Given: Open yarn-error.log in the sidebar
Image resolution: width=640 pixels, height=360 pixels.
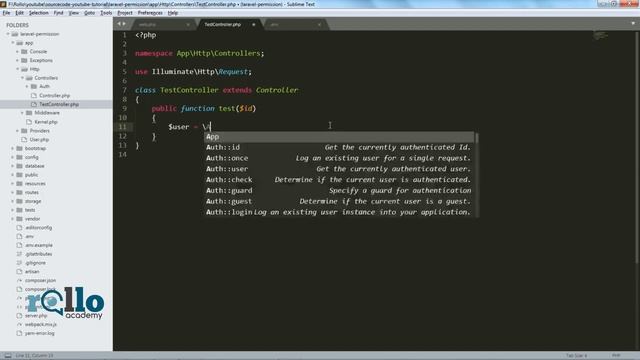Looking at the screenshot, I should pyautogui.click(x=40, y=333).
